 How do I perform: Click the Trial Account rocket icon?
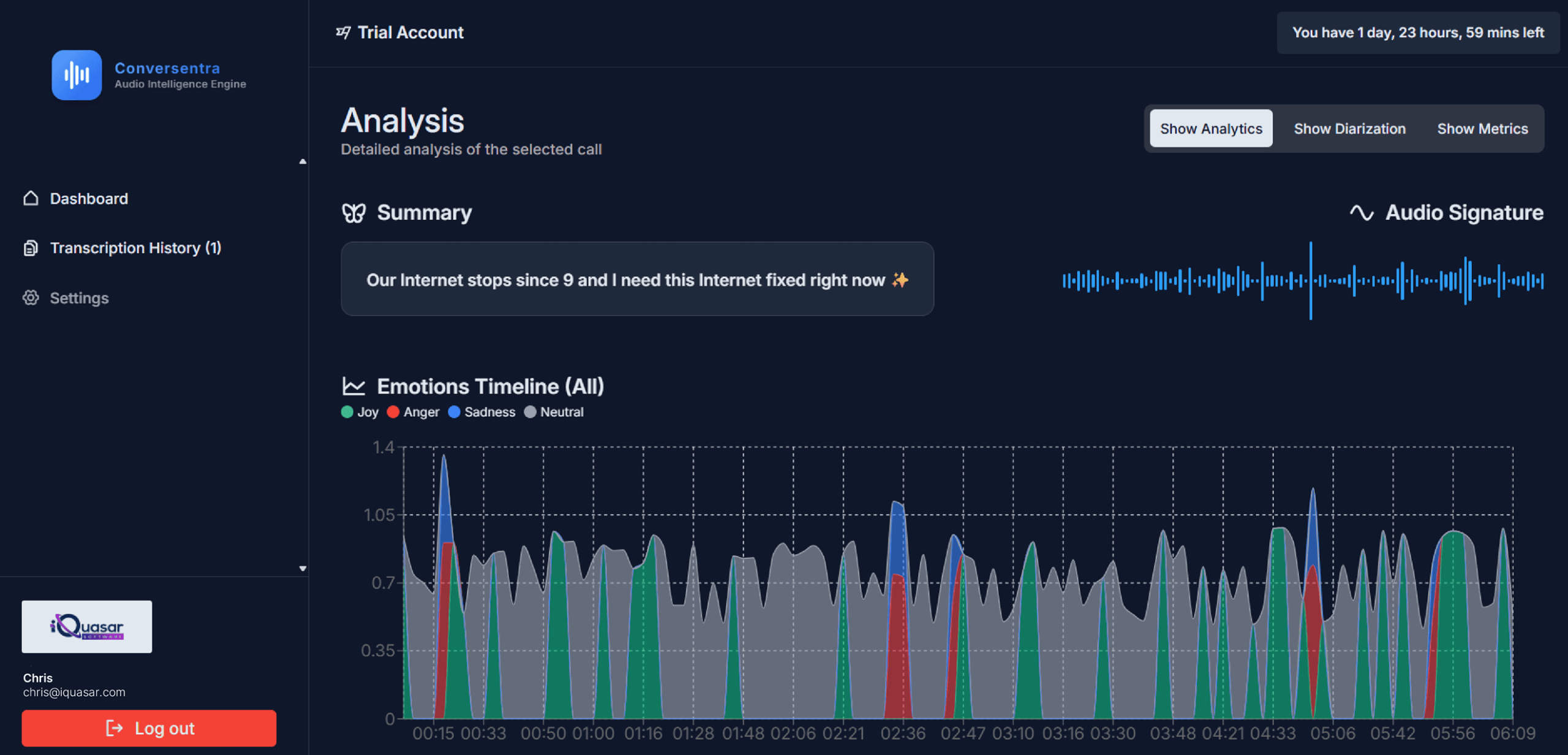(344, 32)
